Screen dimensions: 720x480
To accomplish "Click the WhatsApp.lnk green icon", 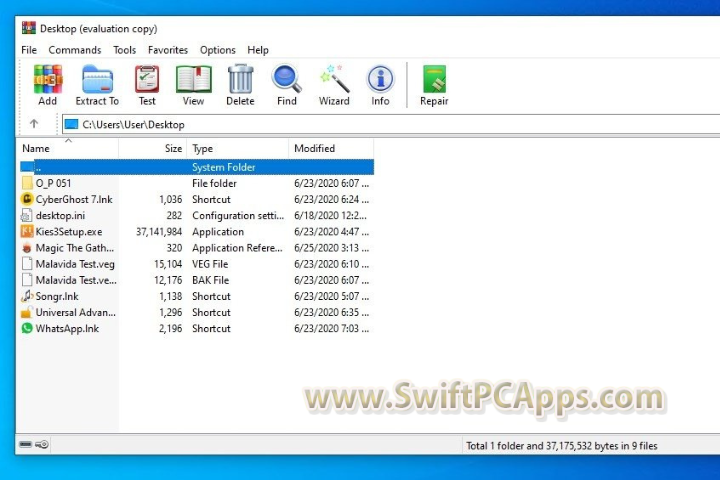I will [27, 328].
